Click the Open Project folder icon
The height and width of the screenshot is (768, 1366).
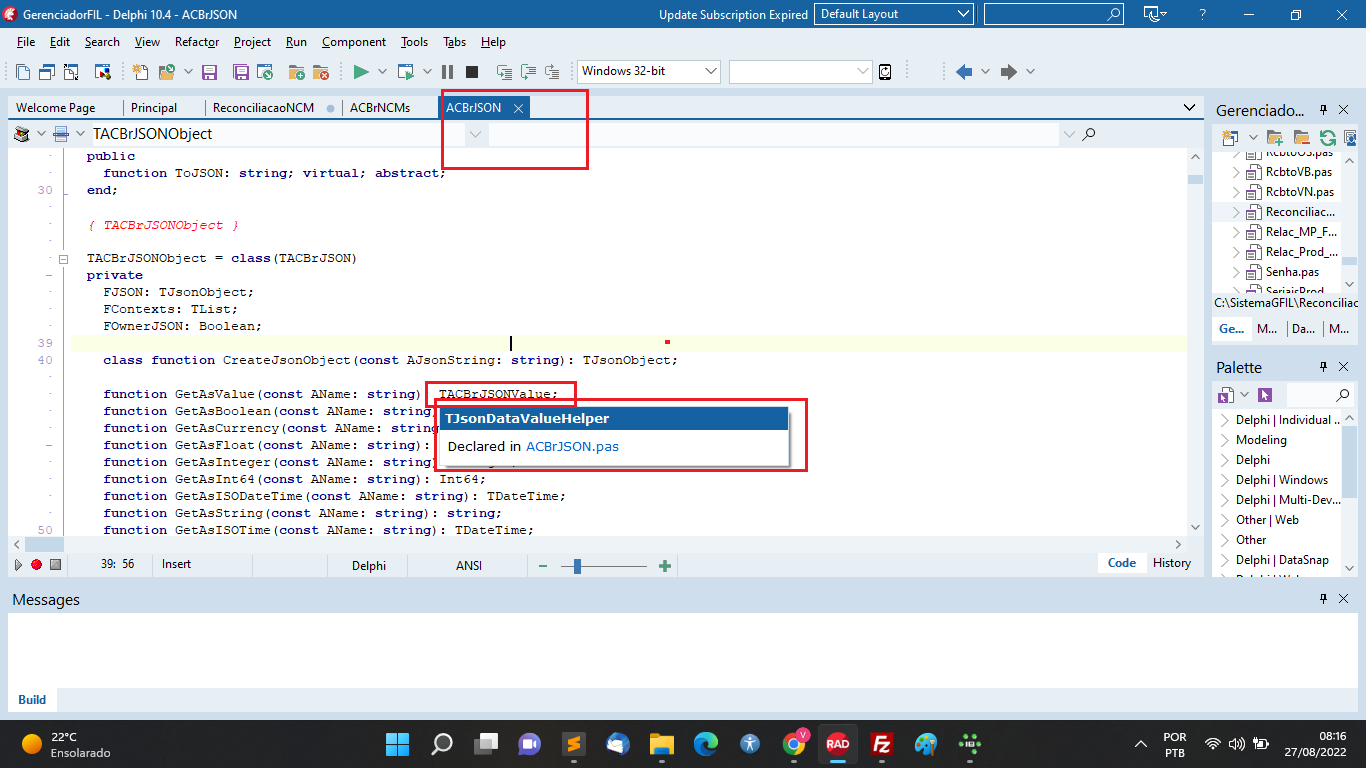pyautogui.click(x=166, y=72)
